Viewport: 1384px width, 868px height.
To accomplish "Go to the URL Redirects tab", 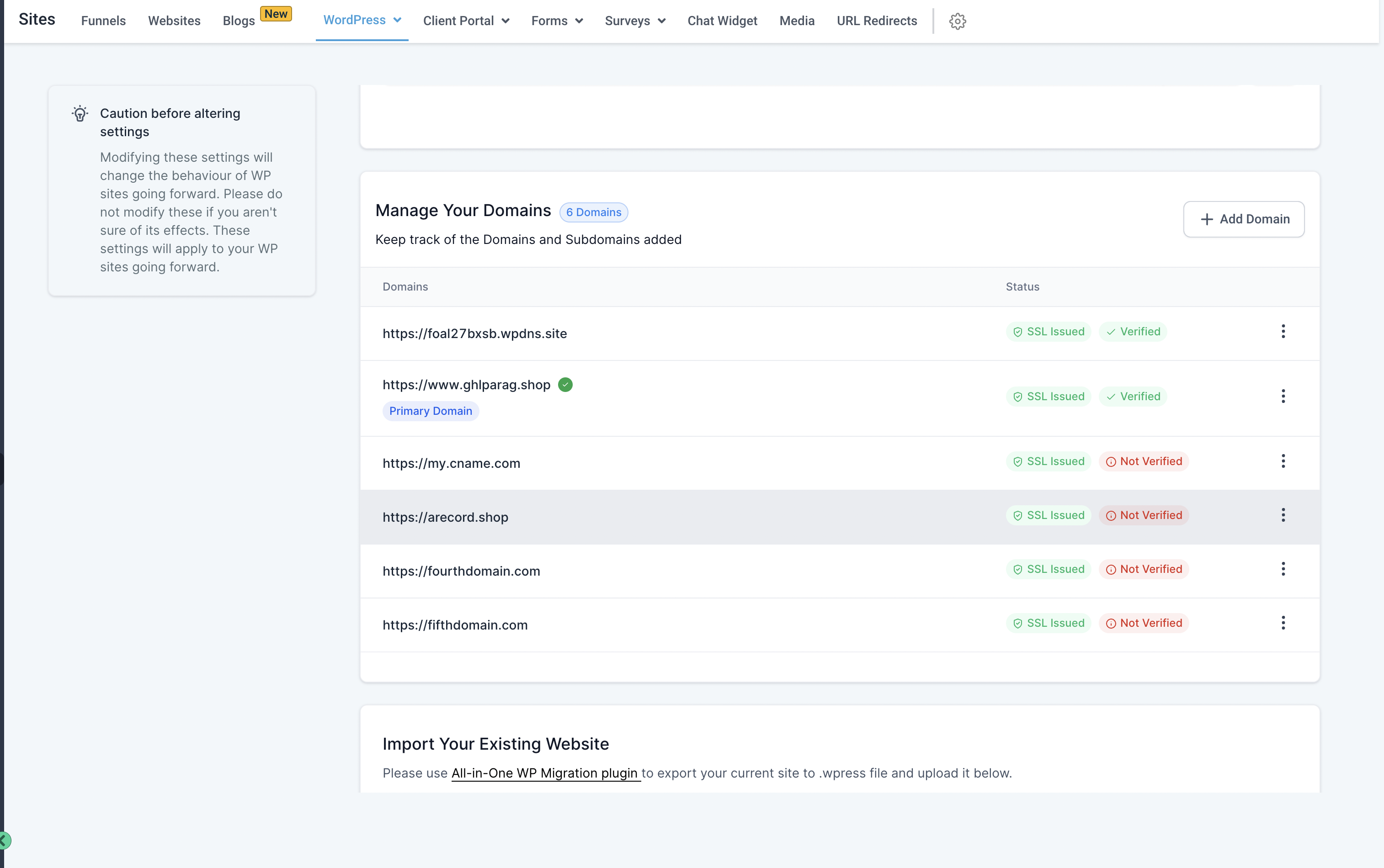I will tap(876, 21).
